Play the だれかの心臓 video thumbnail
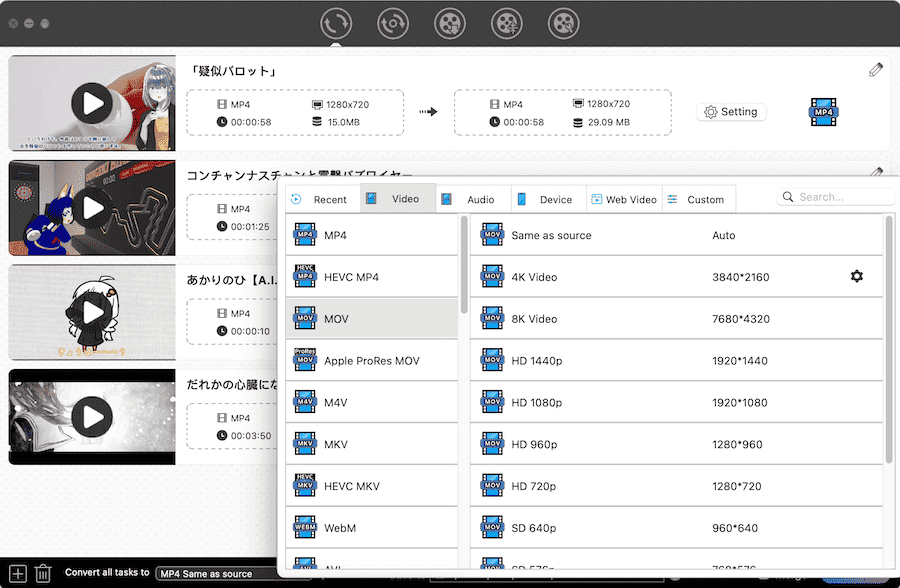Viewport: 900px width, 588px height. (92, 417)
